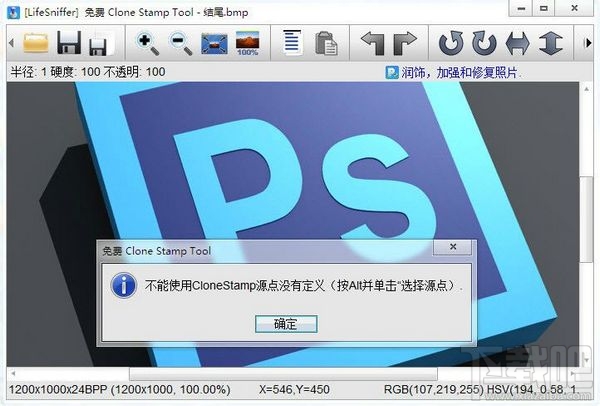
Task: Zoom out with the minus magnifier
Action: pyautogui.click(x=180, y=43)
